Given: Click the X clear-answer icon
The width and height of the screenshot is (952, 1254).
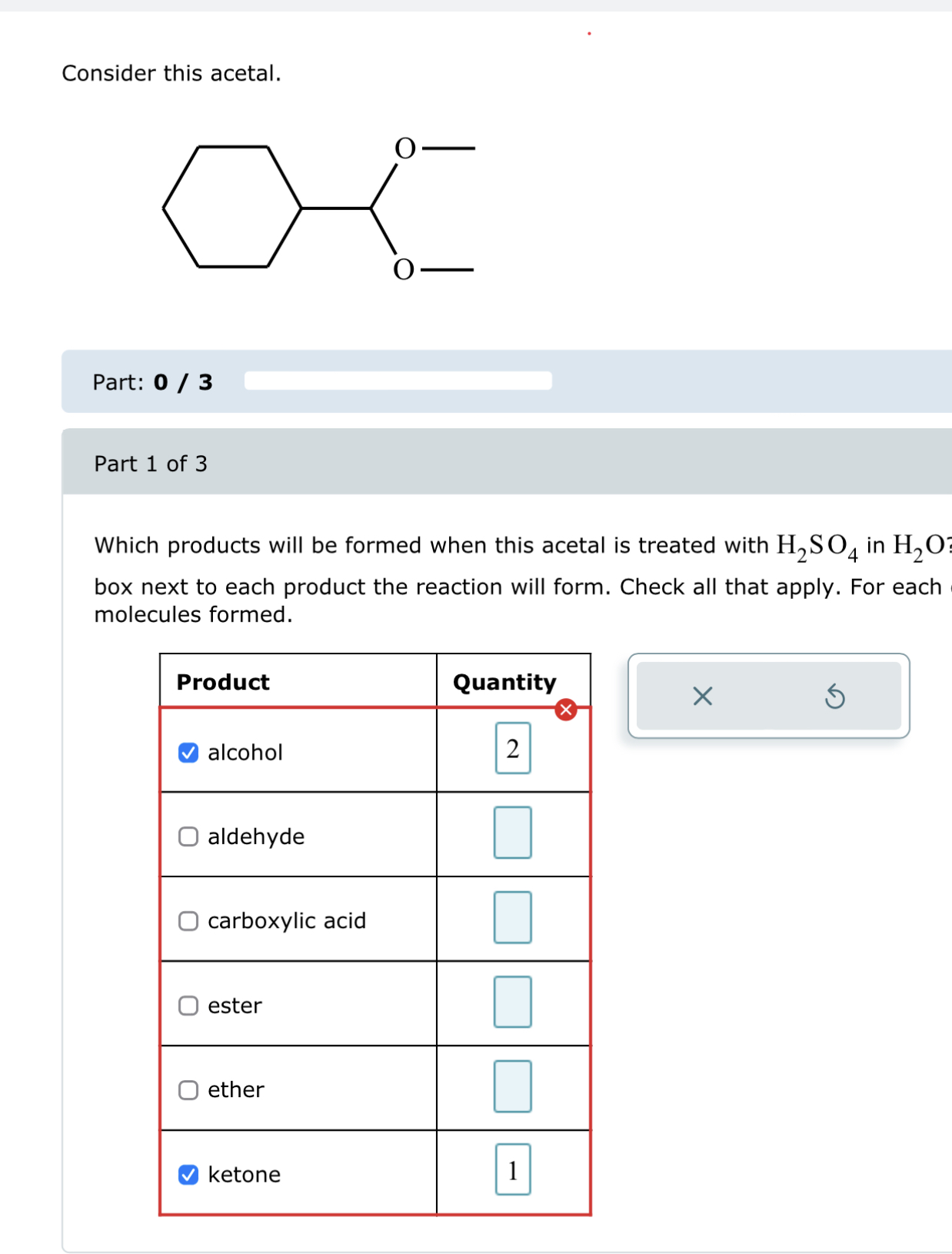Looking at the screenshot, I should click(x=702, y=697).
